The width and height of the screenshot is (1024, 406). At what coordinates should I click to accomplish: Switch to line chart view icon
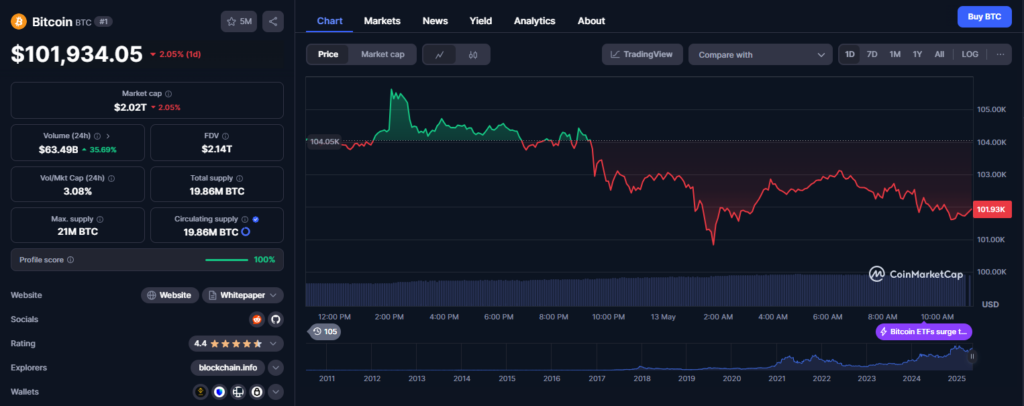(x=440, y=55)
